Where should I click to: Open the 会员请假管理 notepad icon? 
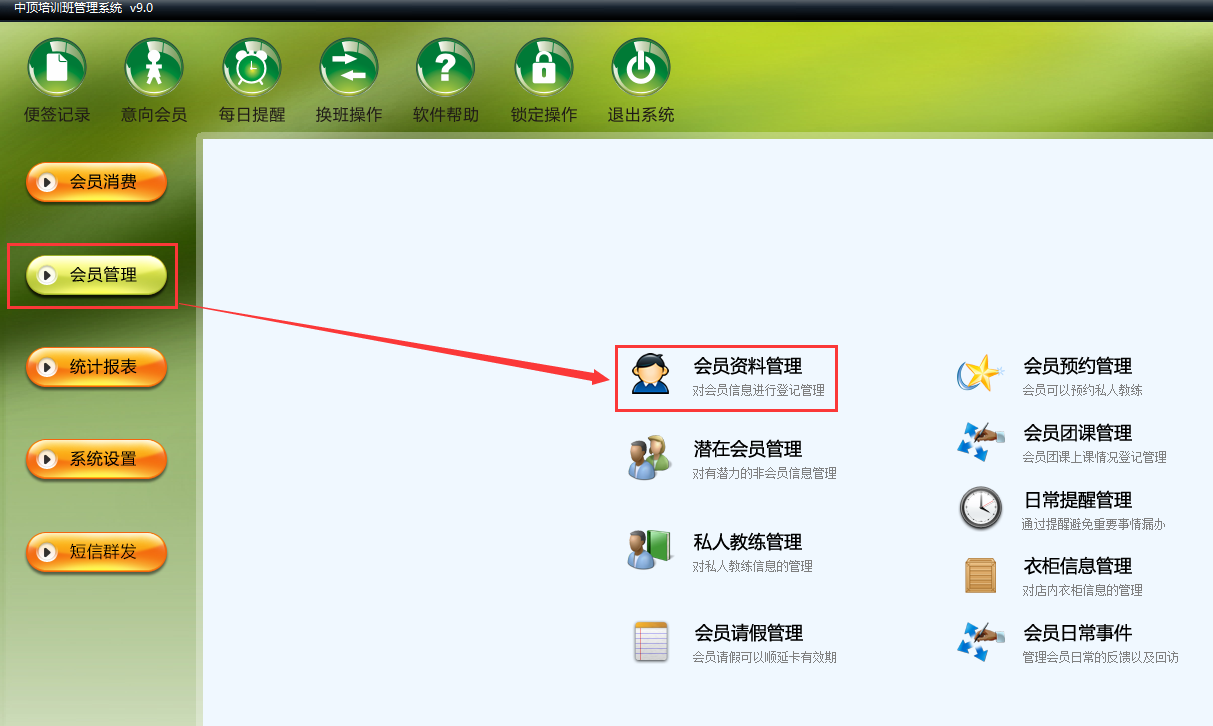click(x=650, y=641)
